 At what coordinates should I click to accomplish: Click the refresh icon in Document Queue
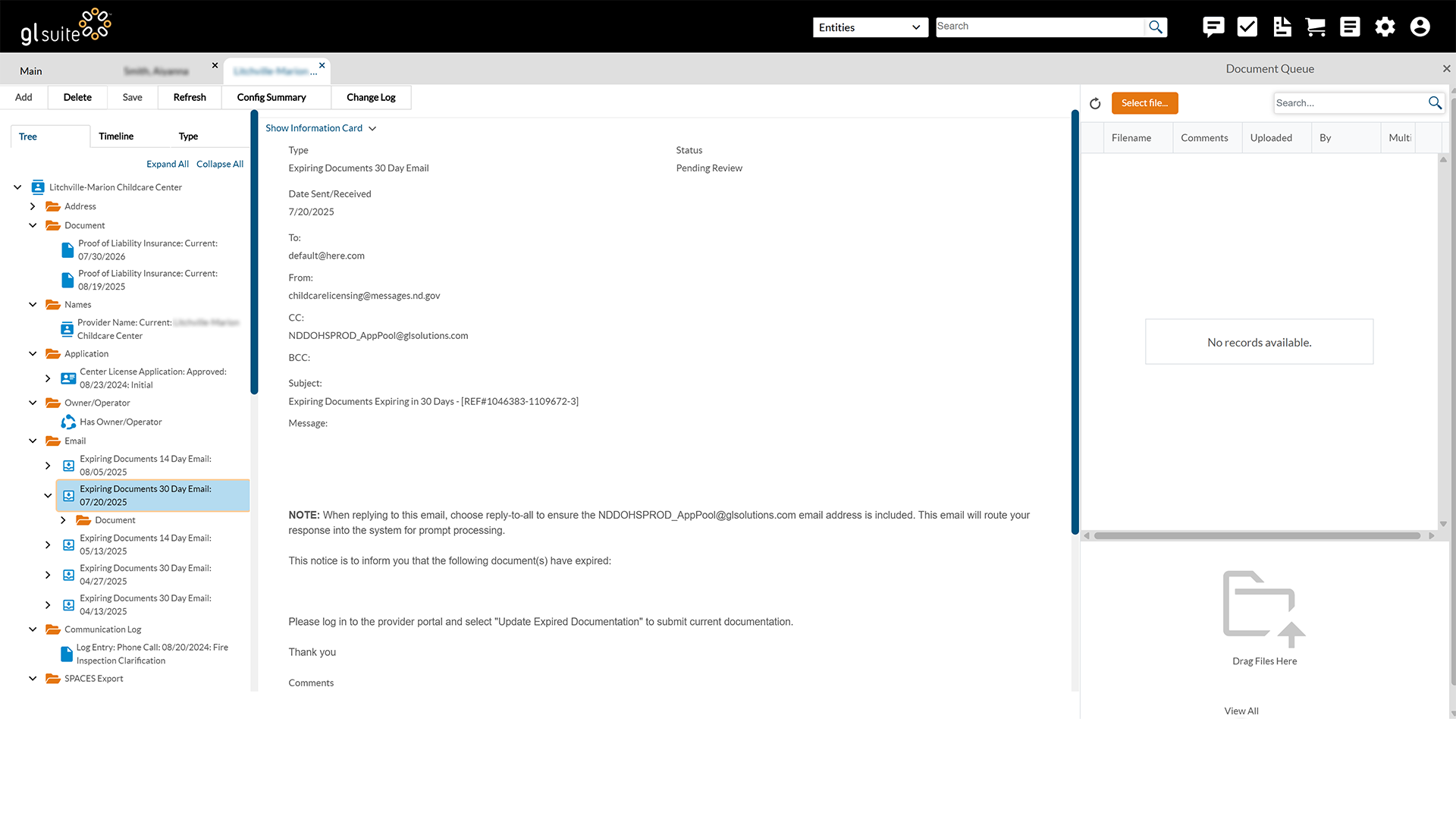[x=1095, y=103]
